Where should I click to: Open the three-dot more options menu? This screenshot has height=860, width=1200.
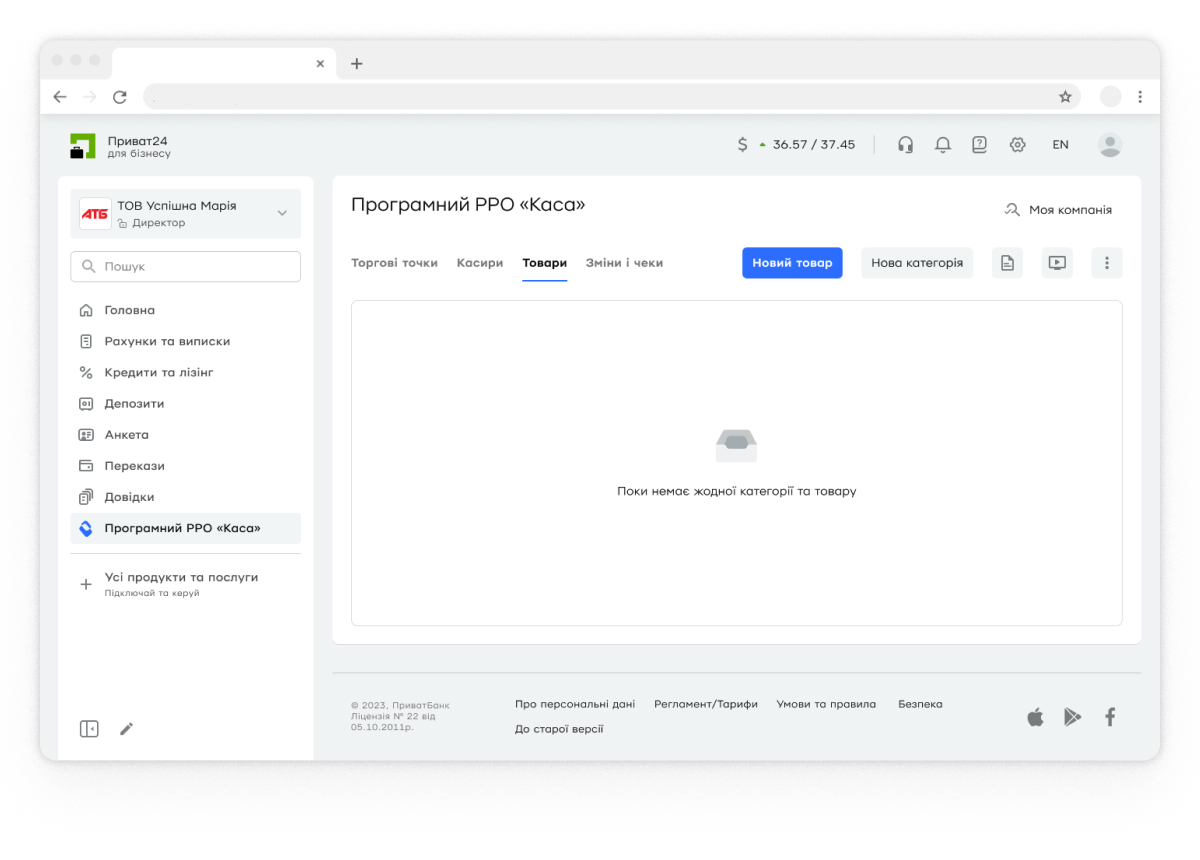coord(1106,263)
